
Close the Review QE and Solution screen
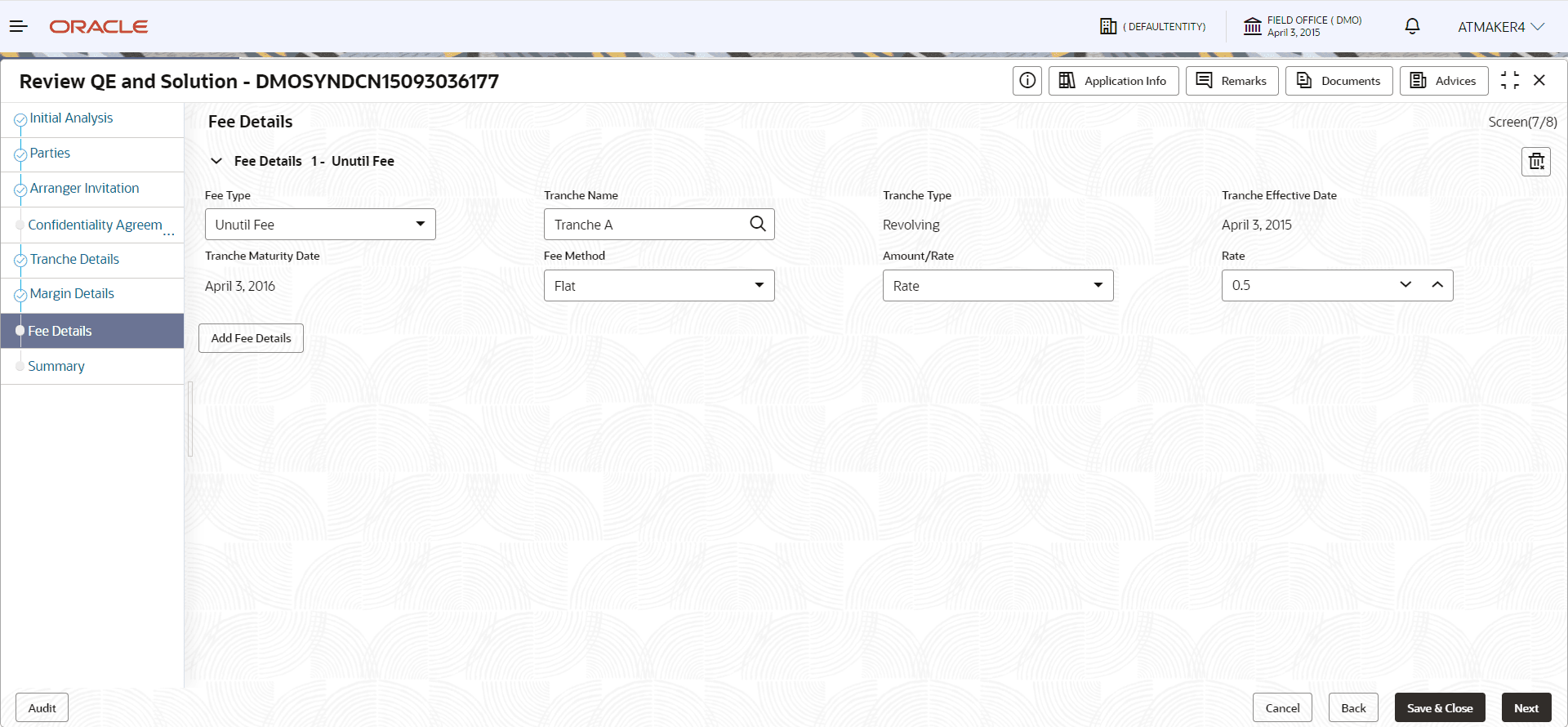(x=1539, y=80)
